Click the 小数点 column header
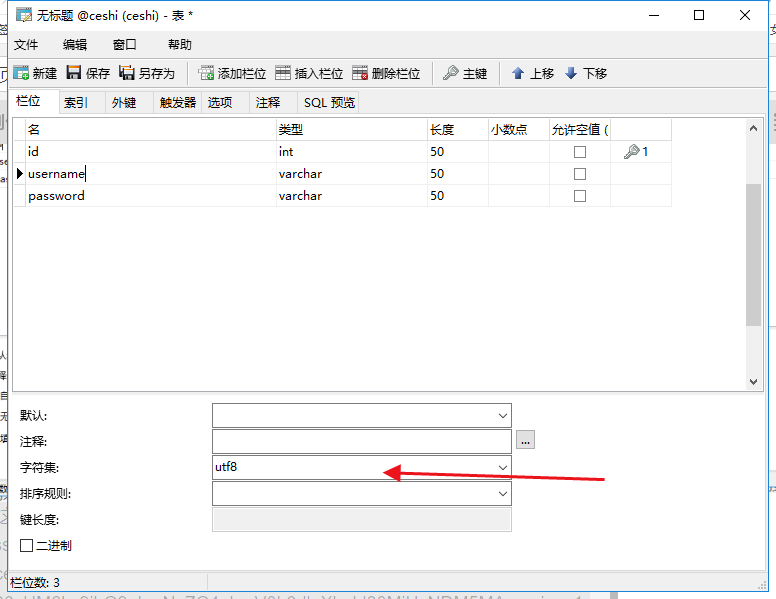Screen dimensions: 776x599 pyautogui.click(x=519, y=130)
